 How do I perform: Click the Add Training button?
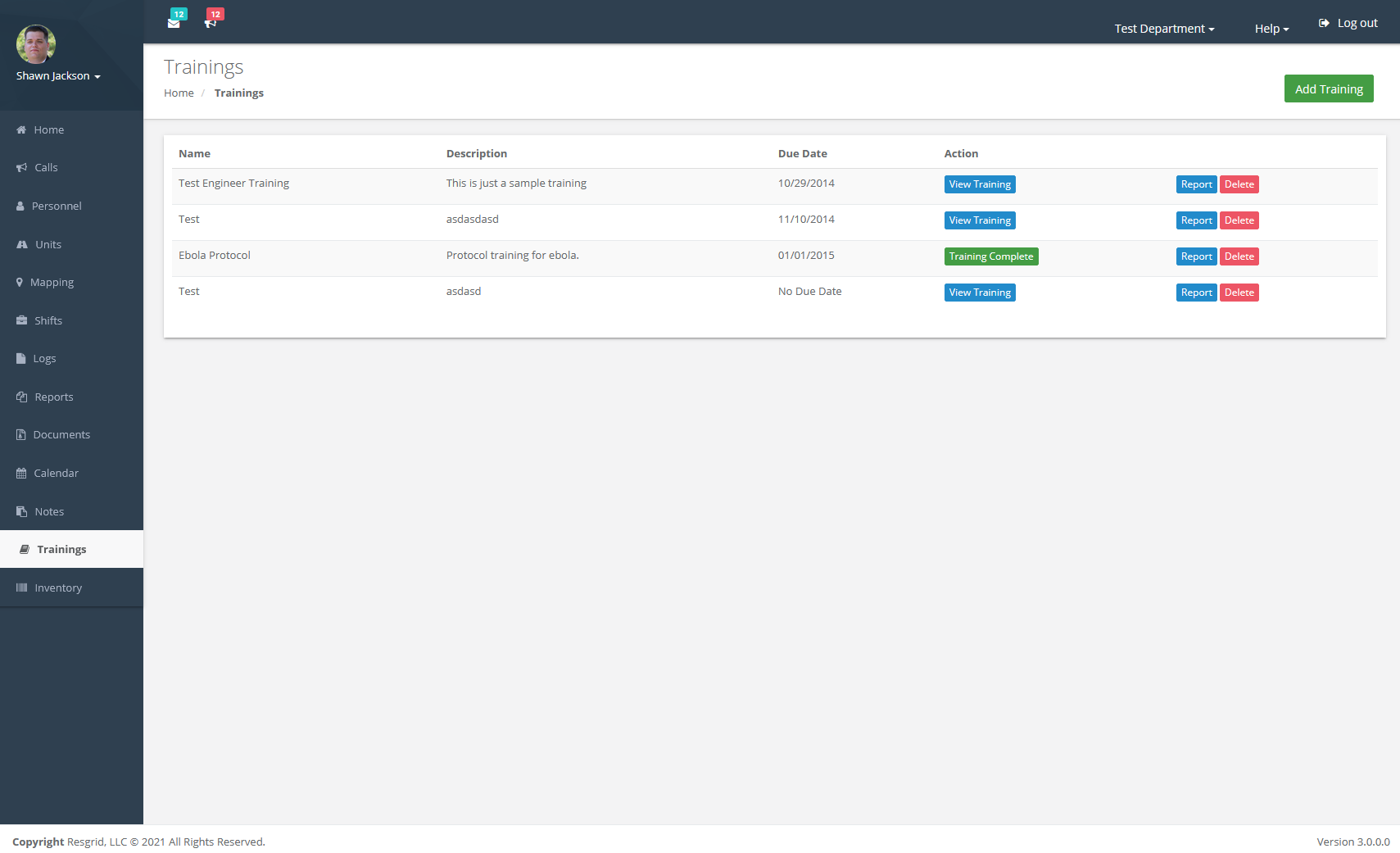[1329, 89]
